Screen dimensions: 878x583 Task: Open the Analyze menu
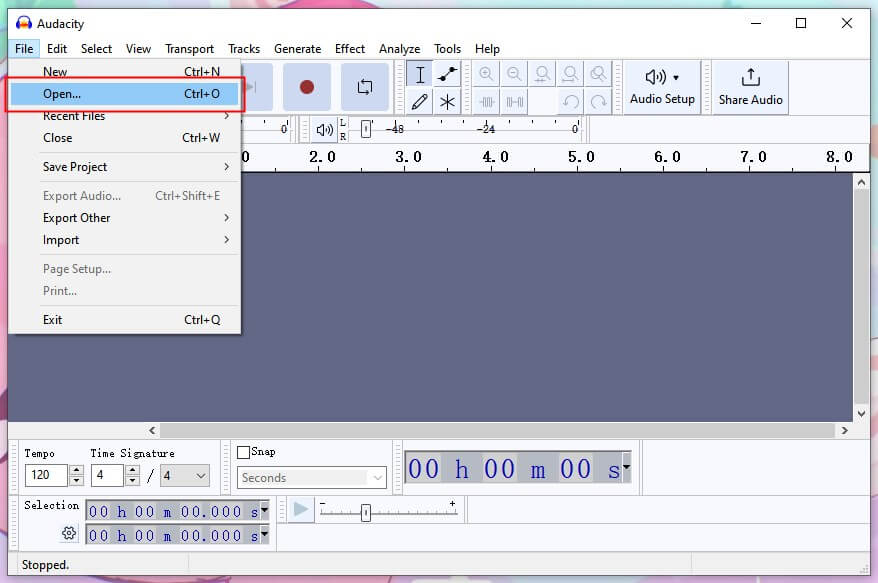tap(399, 49)
